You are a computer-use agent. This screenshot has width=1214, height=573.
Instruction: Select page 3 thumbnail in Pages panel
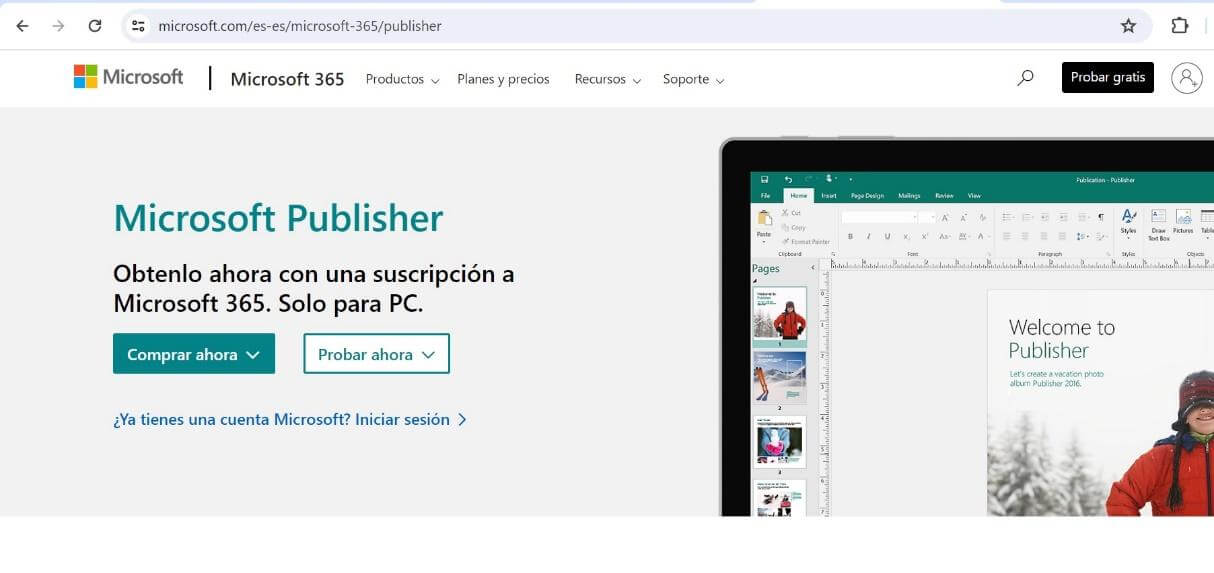[x=779, y=442]
